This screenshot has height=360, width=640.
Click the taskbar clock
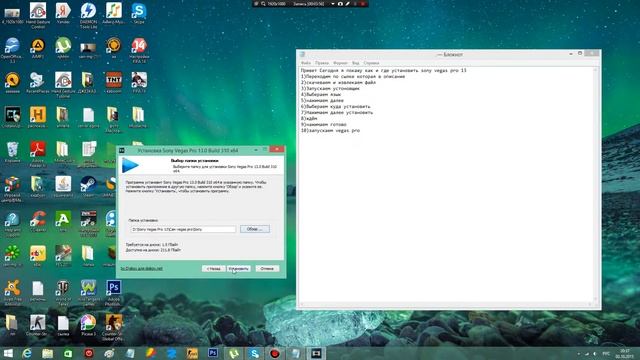(x=625, y=353)
